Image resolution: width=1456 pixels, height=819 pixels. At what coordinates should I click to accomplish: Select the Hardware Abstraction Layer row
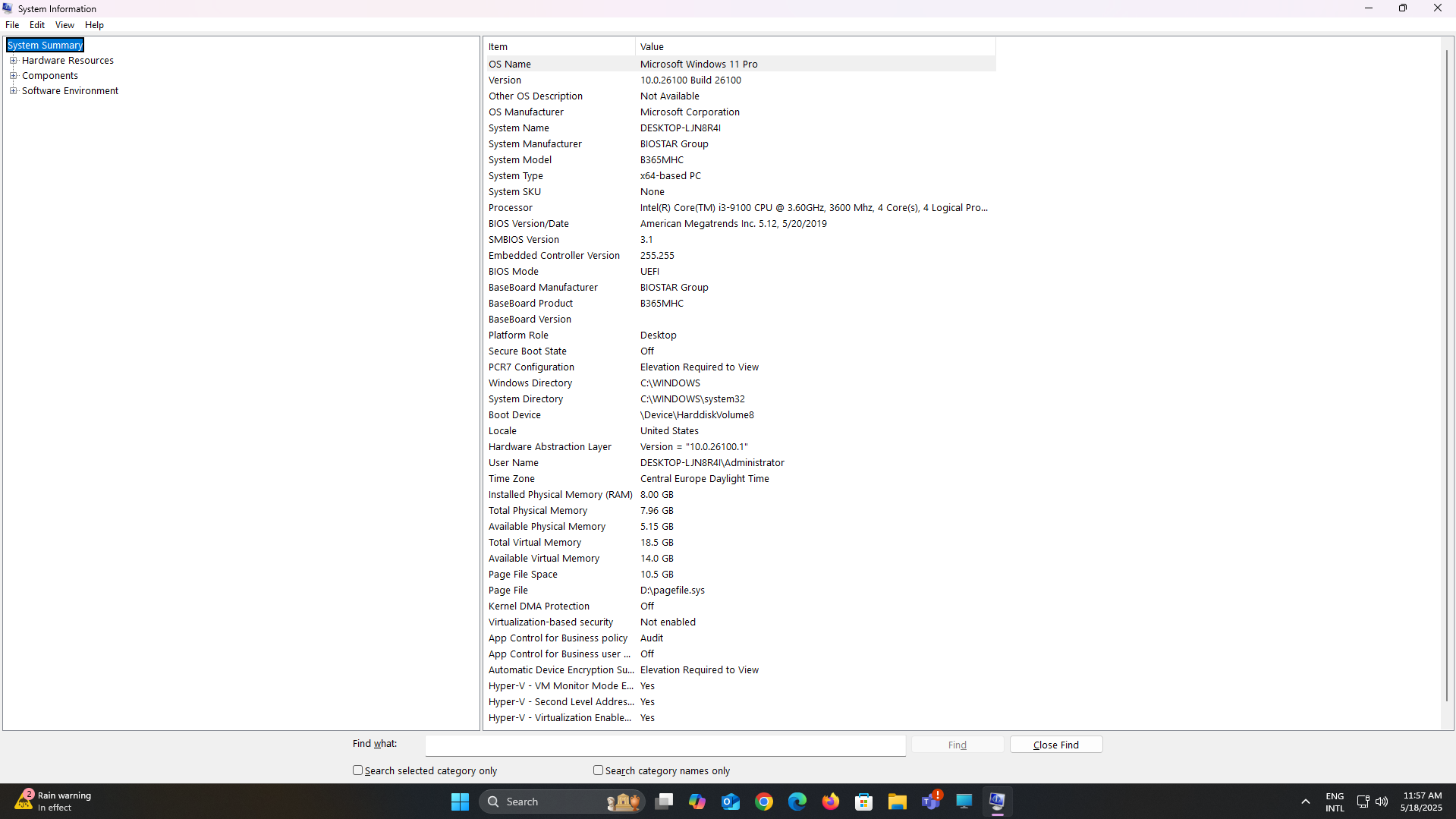[741, 447]
